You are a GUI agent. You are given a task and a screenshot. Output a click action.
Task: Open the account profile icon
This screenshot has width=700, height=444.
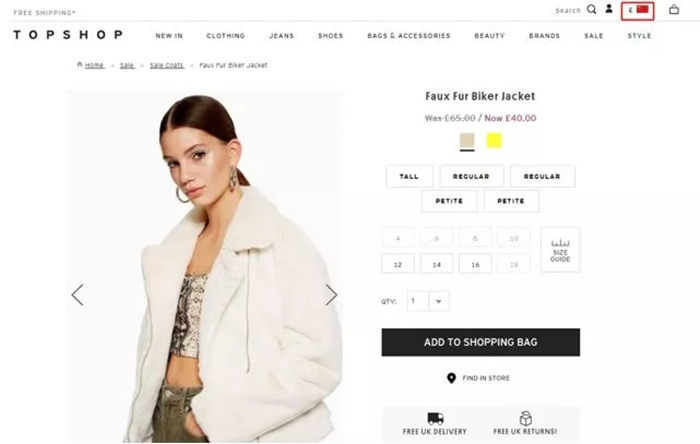(x=609, y=9)
